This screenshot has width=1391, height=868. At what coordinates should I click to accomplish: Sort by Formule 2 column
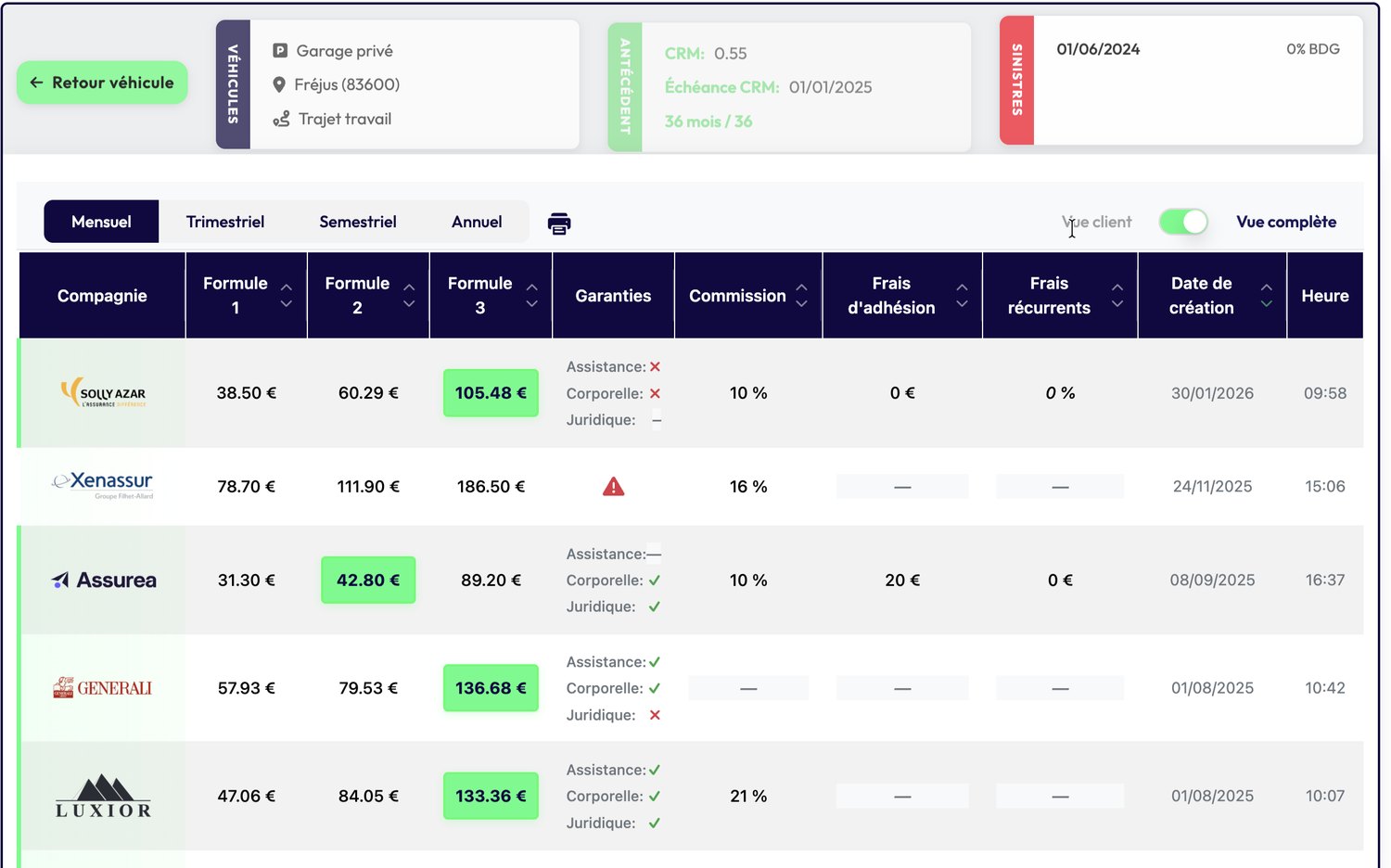tap(409, 296)
